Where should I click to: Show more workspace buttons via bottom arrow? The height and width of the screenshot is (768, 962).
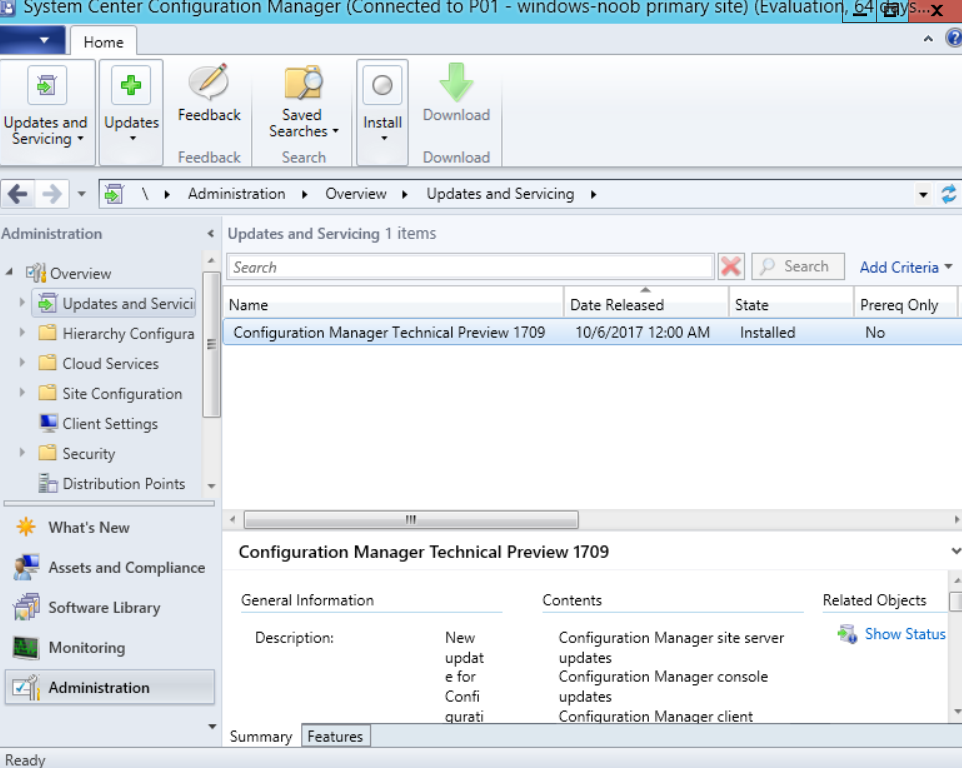point(212,726)
